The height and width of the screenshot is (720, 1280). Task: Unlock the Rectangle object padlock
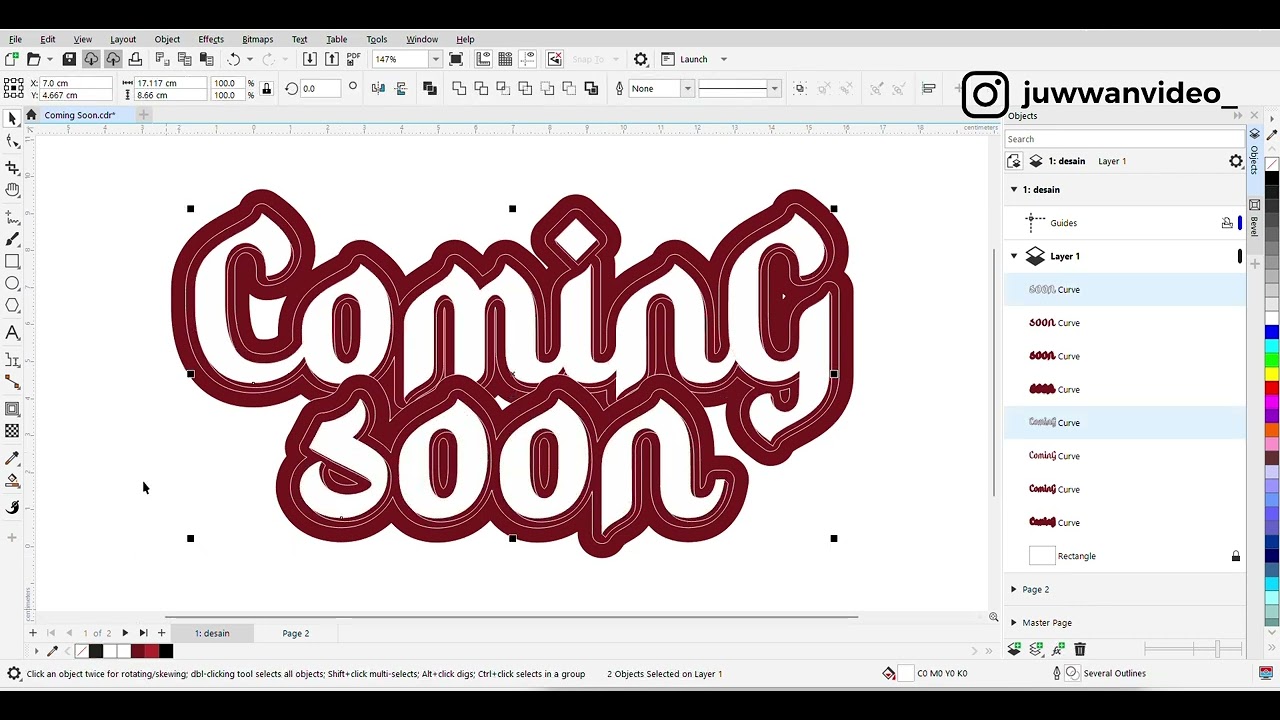point(1236,556)
